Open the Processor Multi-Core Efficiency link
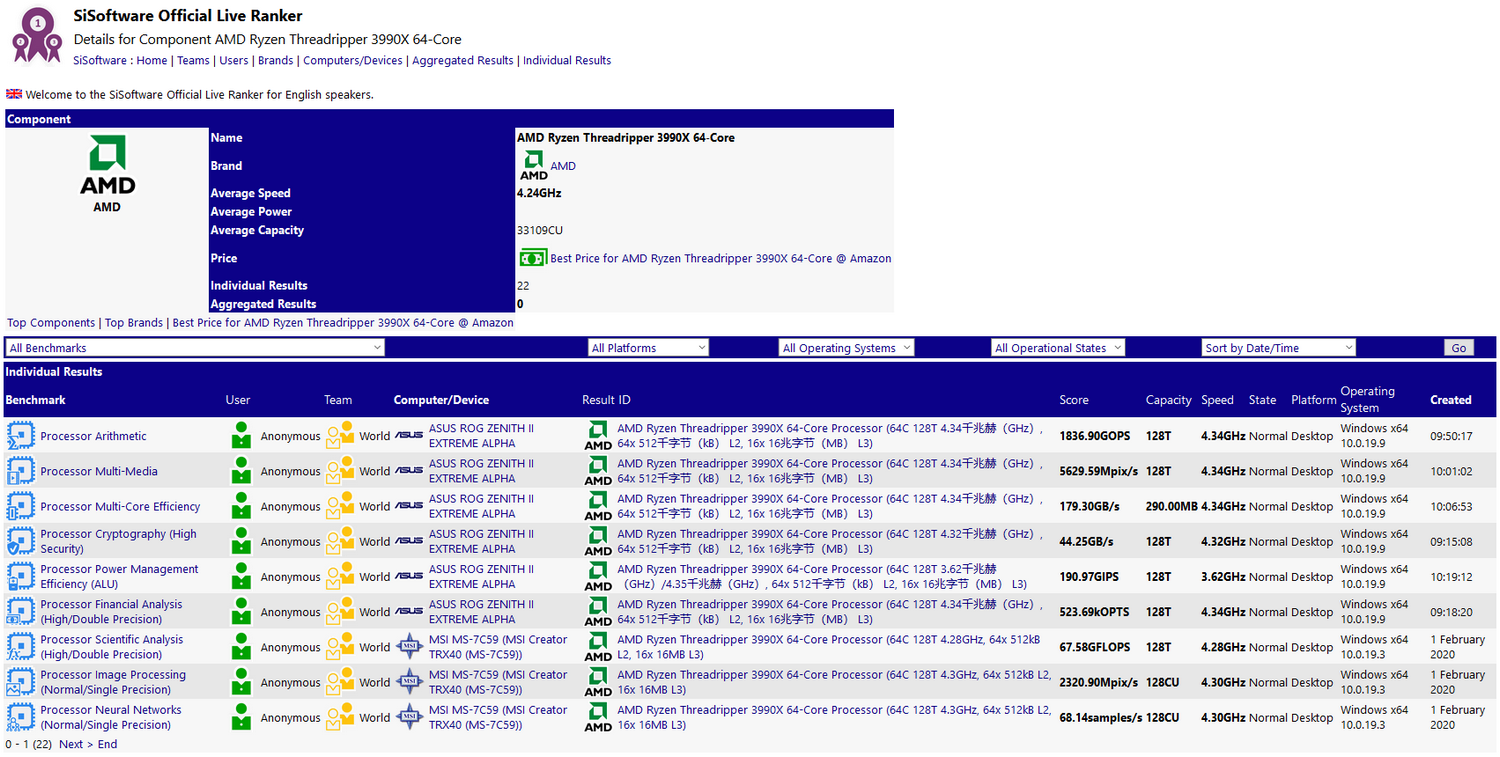 click(120, 506)
